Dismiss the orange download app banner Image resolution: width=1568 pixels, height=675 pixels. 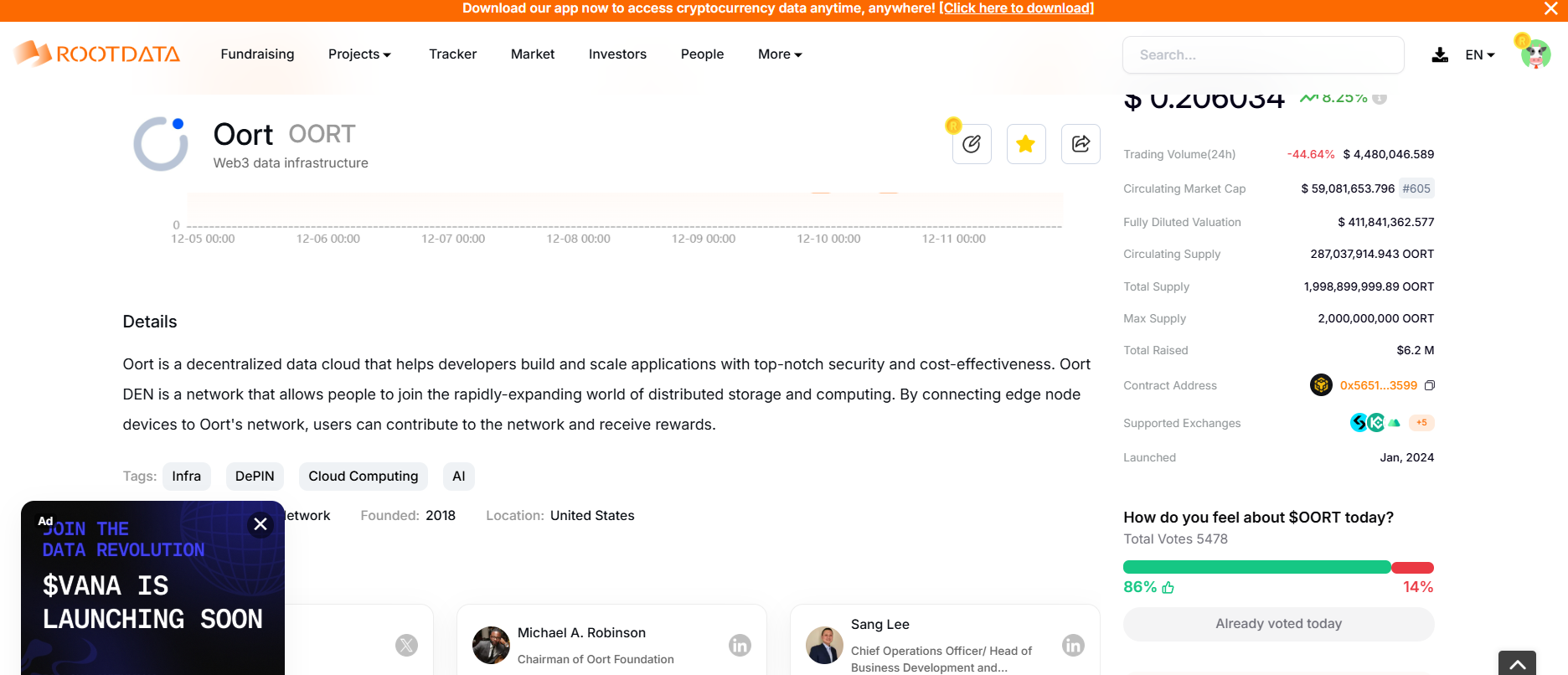pos(1550,8)
